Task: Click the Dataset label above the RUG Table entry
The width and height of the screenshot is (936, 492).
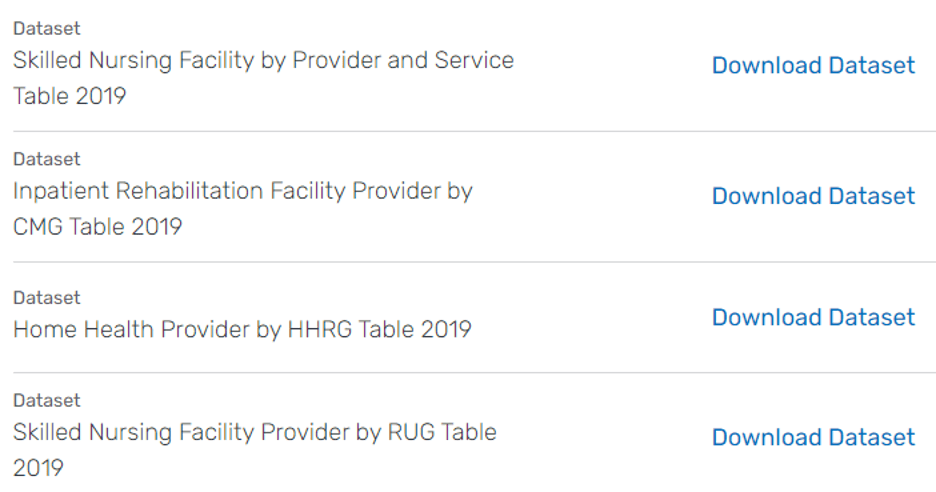Action: 47,400
